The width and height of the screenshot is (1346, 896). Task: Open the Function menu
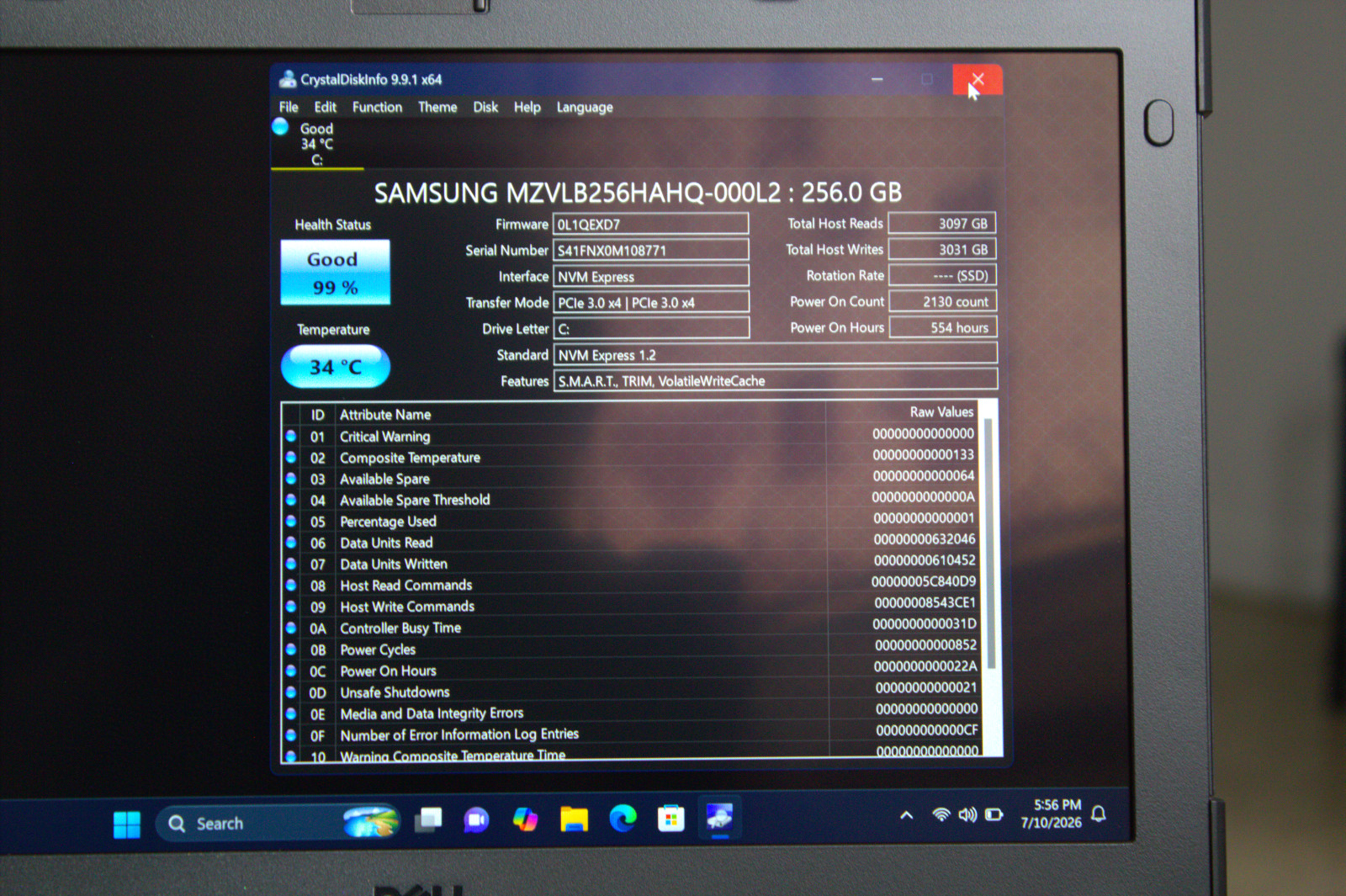pos(377,107)
